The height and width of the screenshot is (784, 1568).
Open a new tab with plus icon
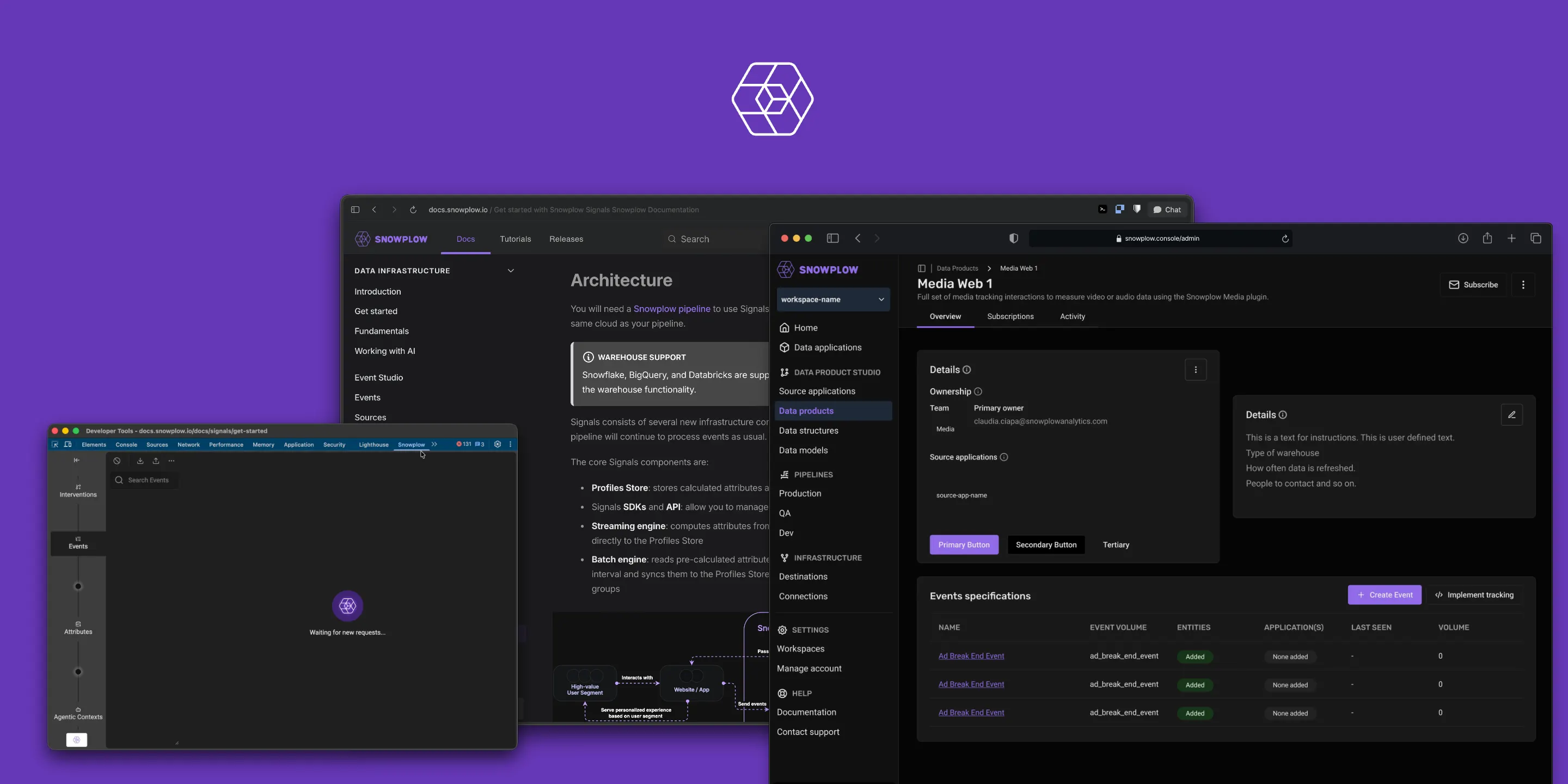pyautogui.click(x=1511, y=238)
